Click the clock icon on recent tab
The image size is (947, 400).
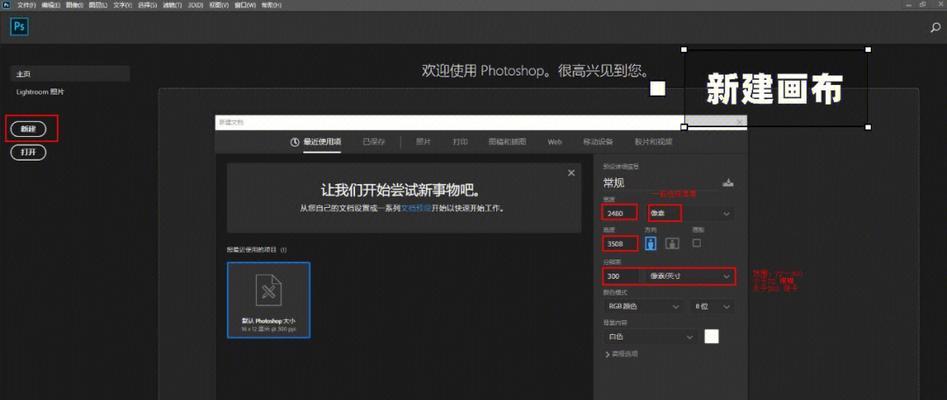(295, 142)
